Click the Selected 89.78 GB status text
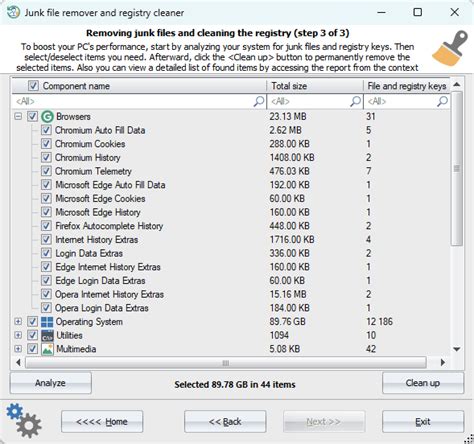 tap(235, 384)
